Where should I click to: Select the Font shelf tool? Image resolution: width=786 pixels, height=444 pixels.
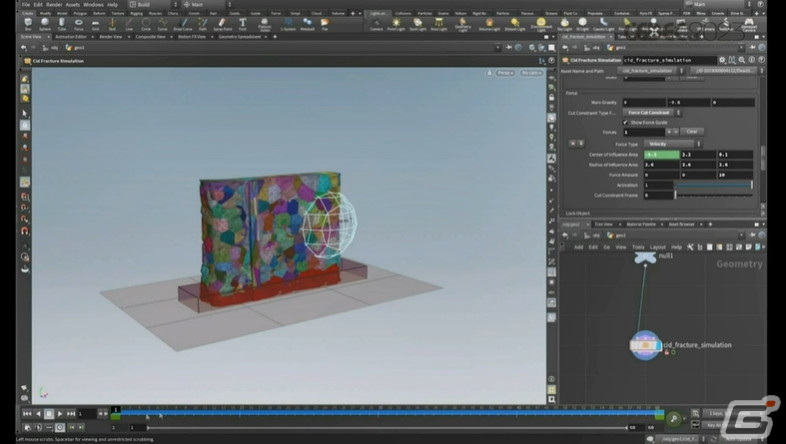click(x=243, y=24)
